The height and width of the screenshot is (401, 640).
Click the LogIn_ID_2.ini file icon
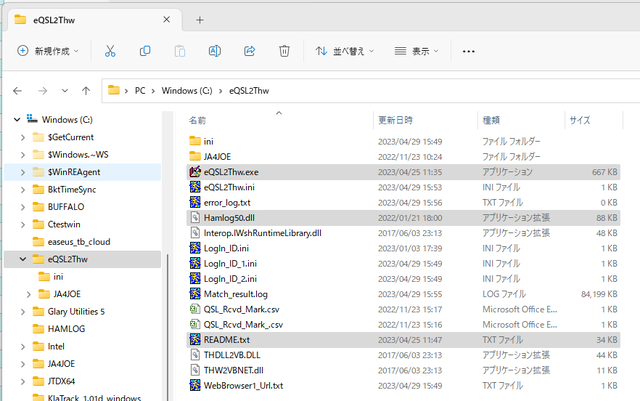pyautogui.click(x=195, y=278)
